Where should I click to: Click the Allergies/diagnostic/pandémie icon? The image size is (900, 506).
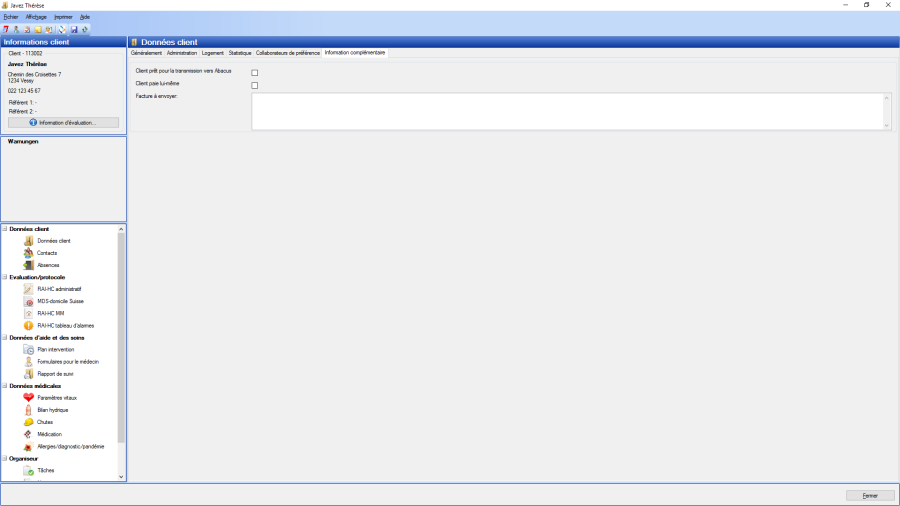[28, 446]
